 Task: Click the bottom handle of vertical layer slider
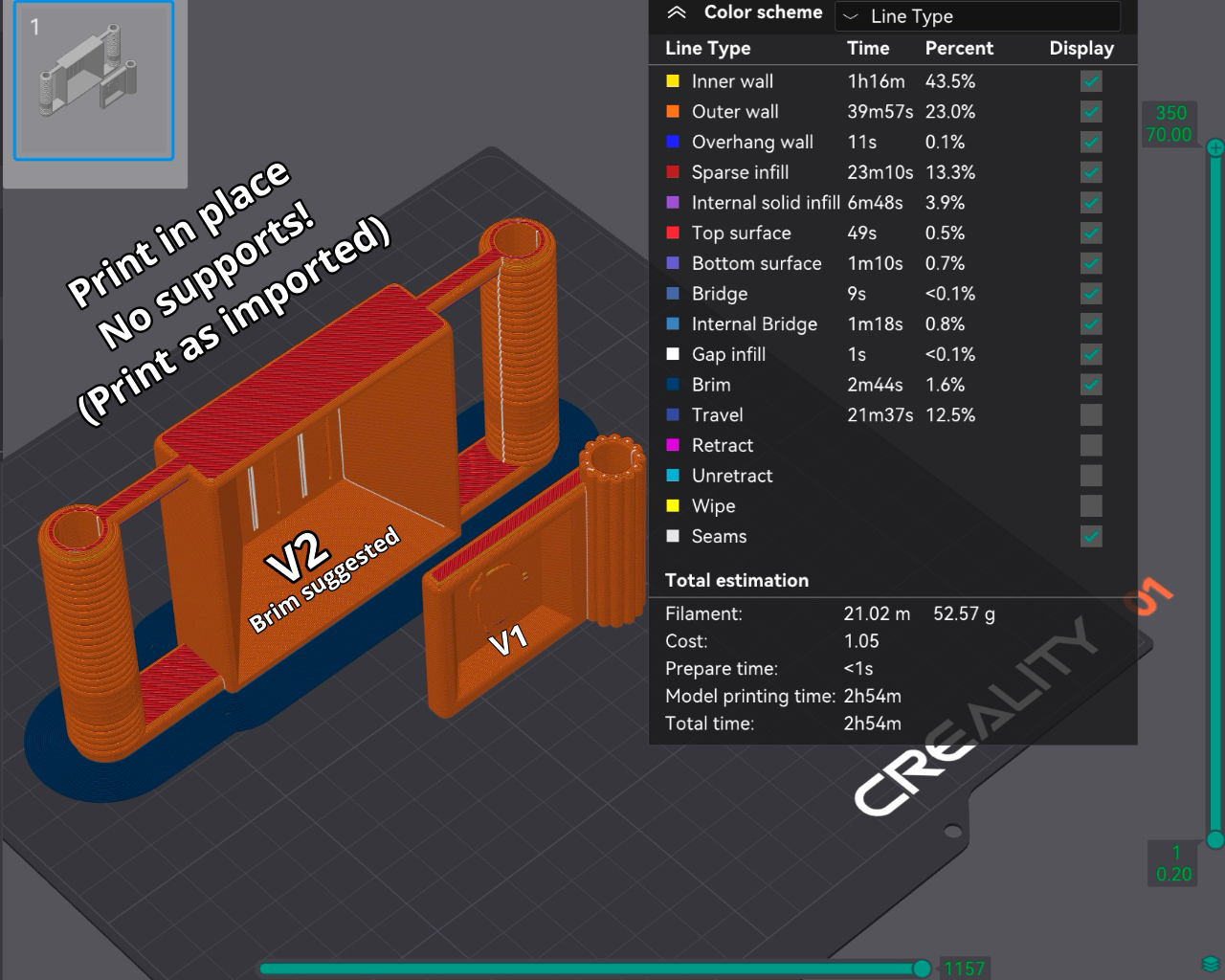click(x=1215, y=840)
